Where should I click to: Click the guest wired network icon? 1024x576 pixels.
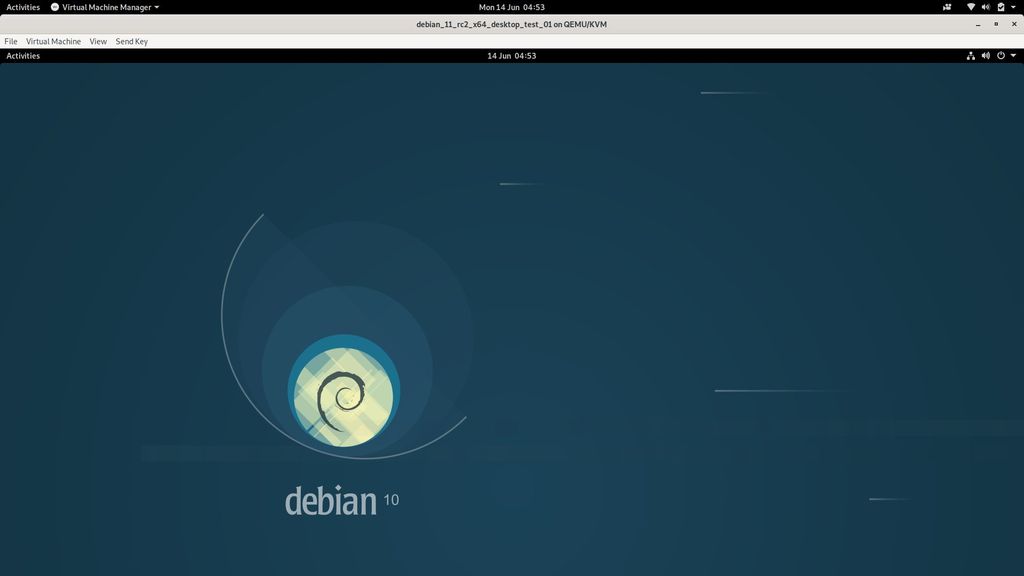tap(971, 56)
